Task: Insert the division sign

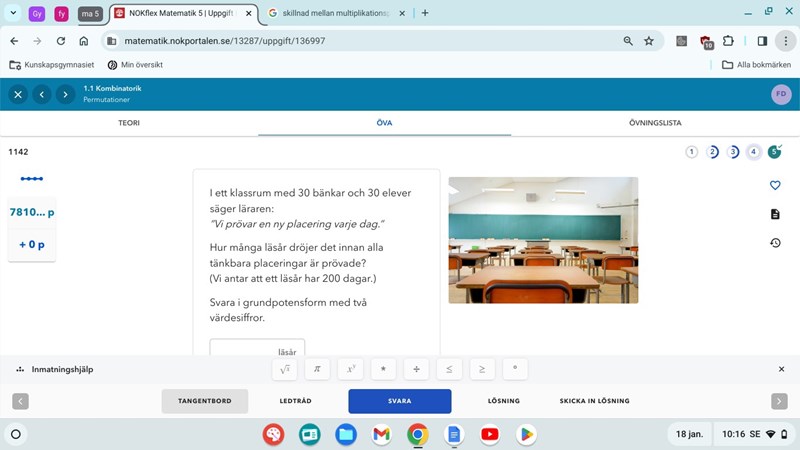Action: (416, 369)
